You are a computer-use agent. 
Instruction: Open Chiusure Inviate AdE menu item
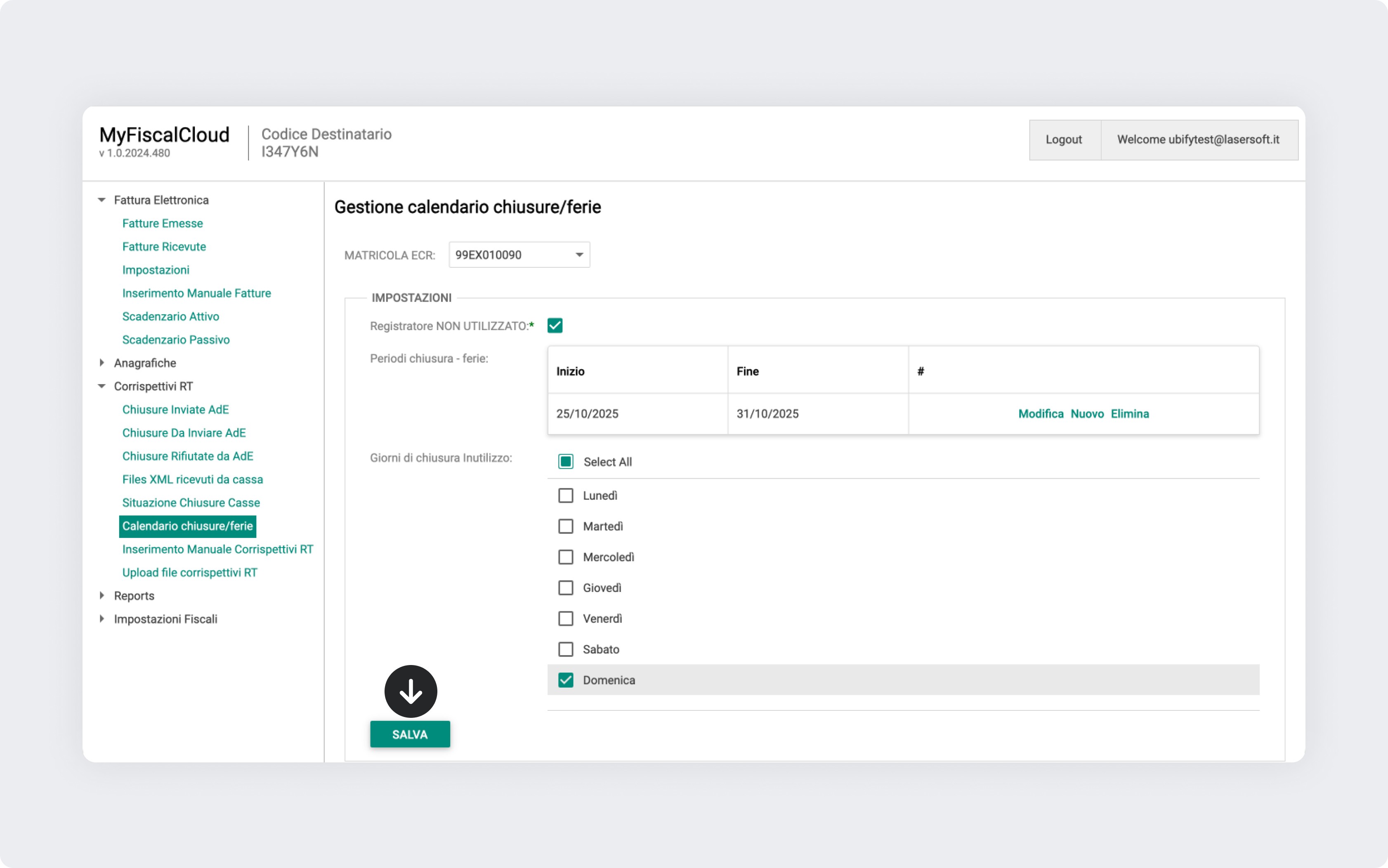click(175, 409)
